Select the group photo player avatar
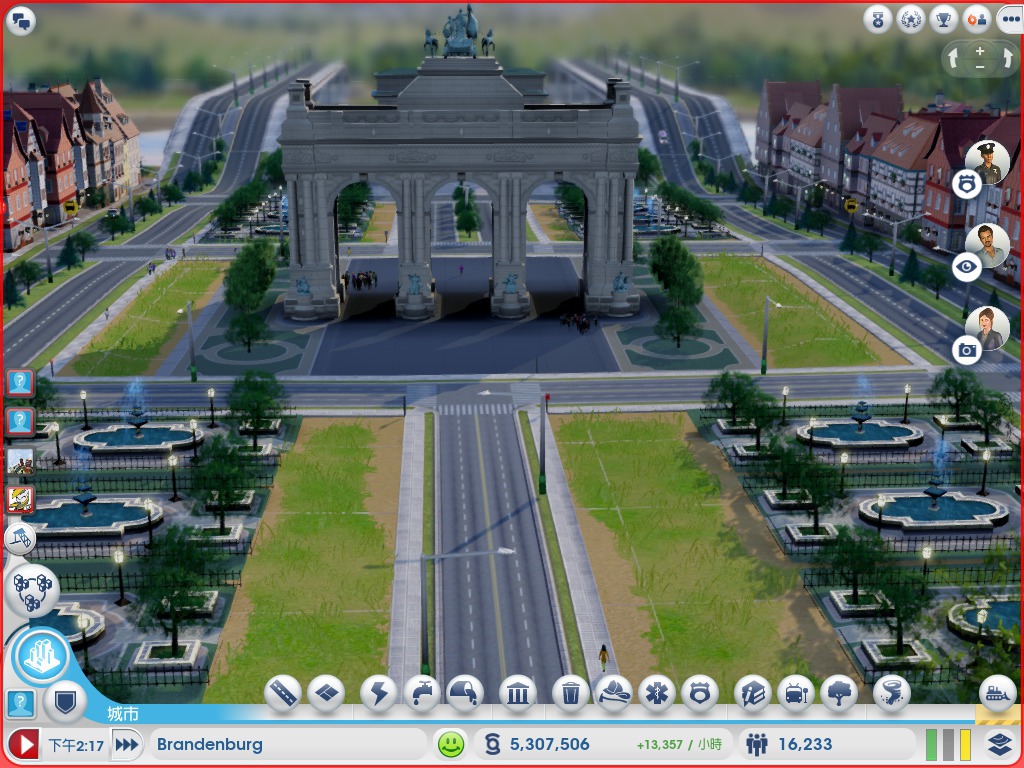The height and width of the screenshot is (768, 1024). (20, 461)
